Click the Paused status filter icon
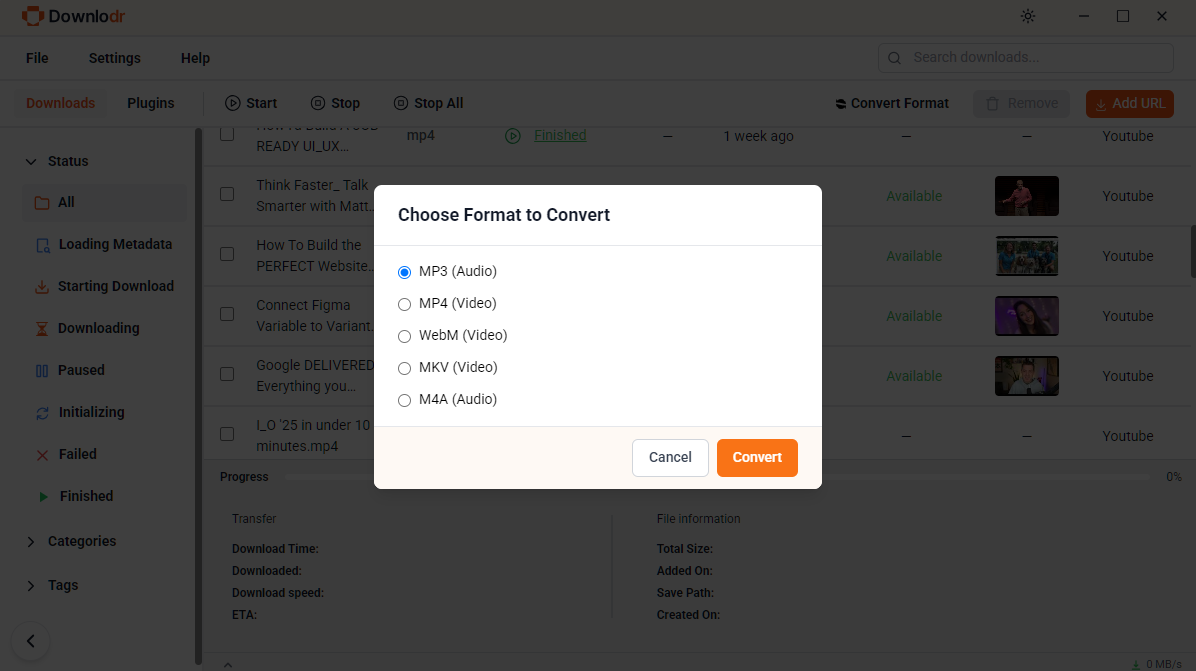 [x=42, y=371]
